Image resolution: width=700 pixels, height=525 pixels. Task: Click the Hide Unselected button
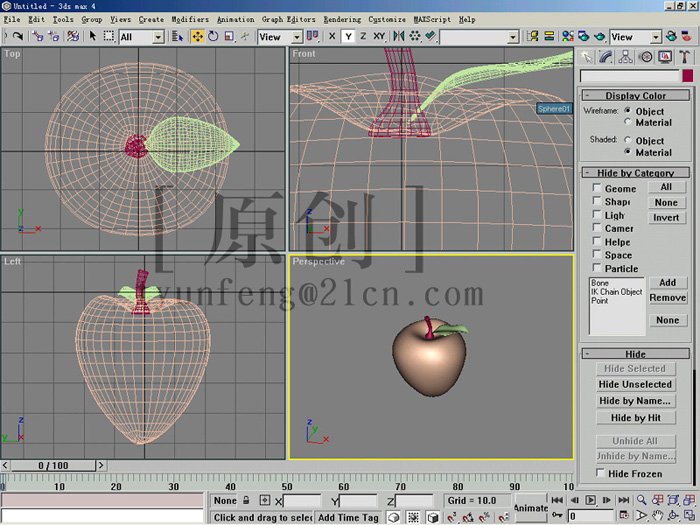(x=635, y=384)
